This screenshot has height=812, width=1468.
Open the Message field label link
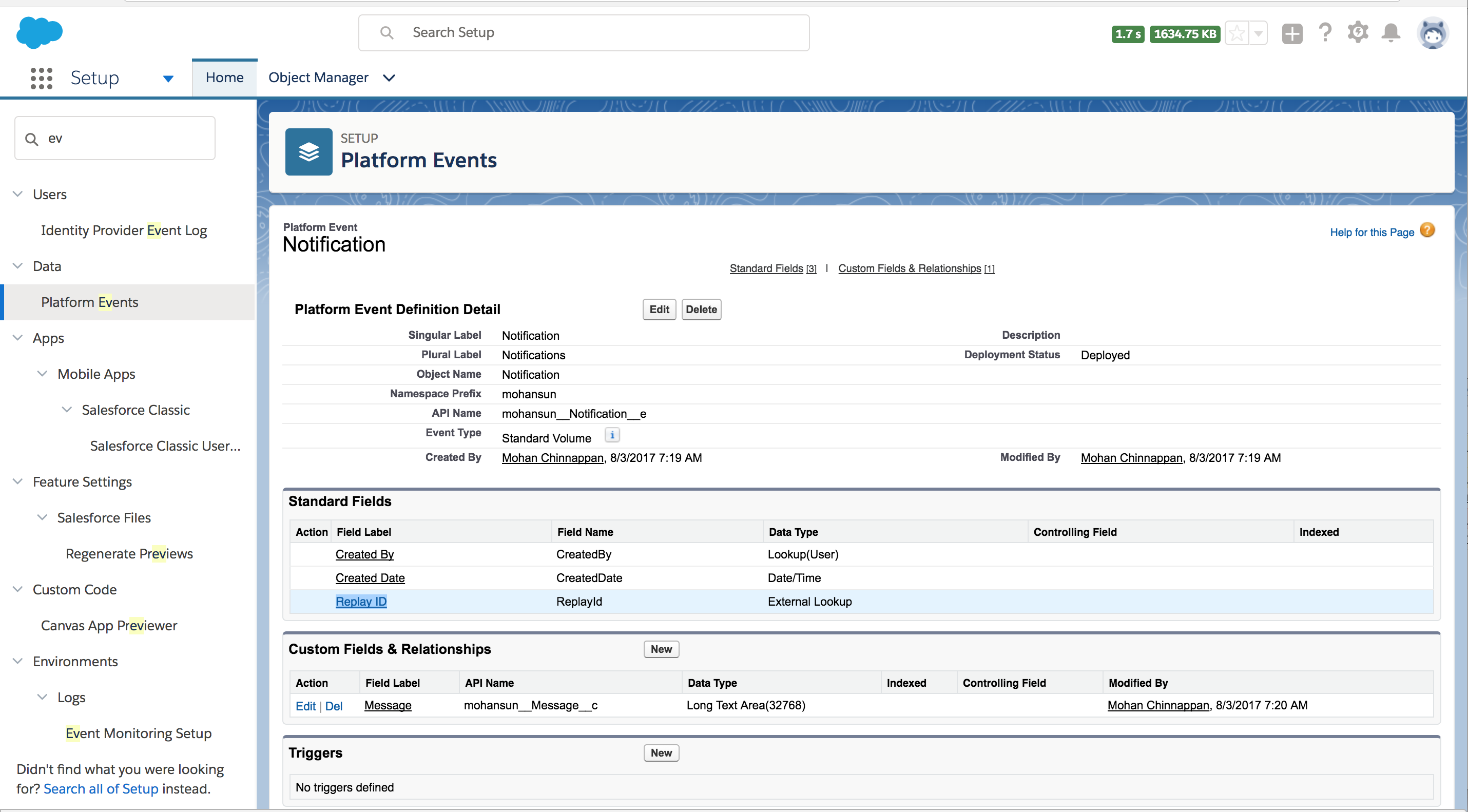click(388, 705)
